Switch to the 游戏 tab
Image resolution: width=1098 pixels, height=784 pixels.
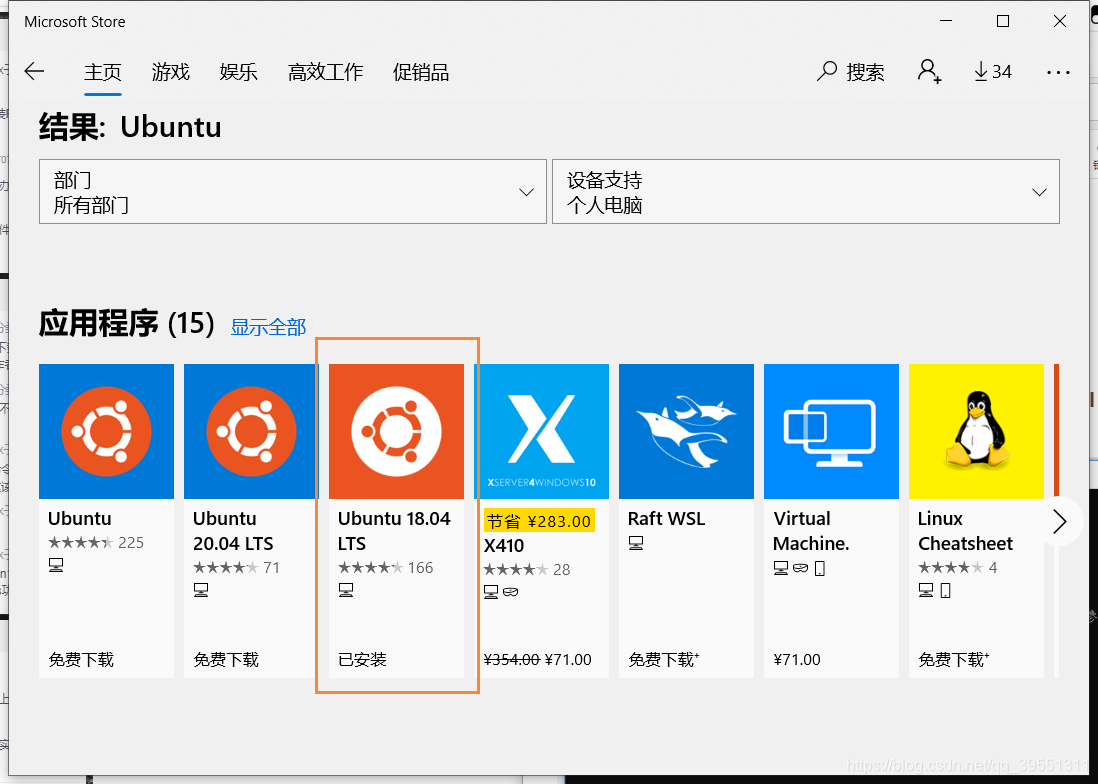click(171, 72)
